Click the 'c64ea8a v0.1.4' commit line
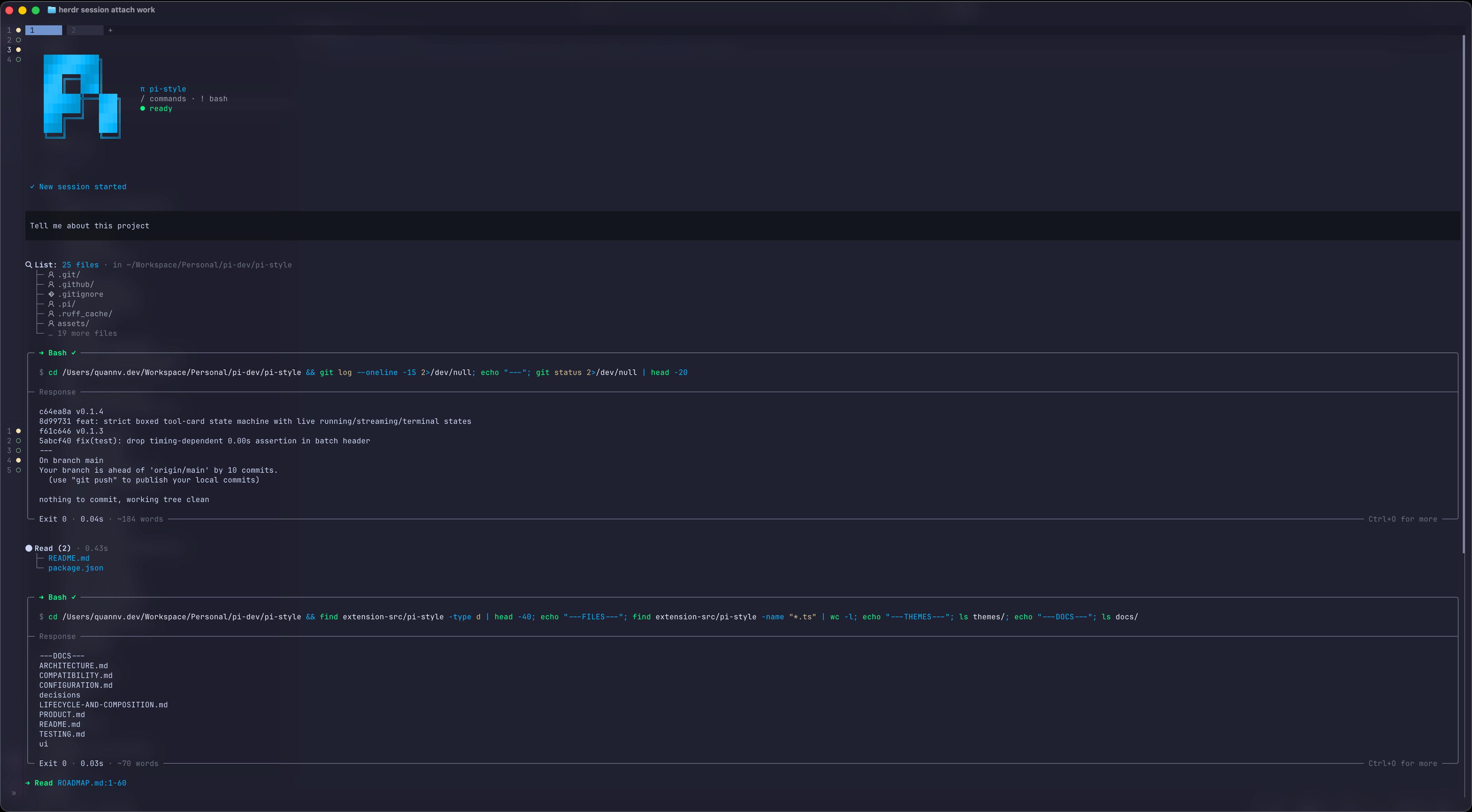 pyautogui.click(x=71, y=412)
